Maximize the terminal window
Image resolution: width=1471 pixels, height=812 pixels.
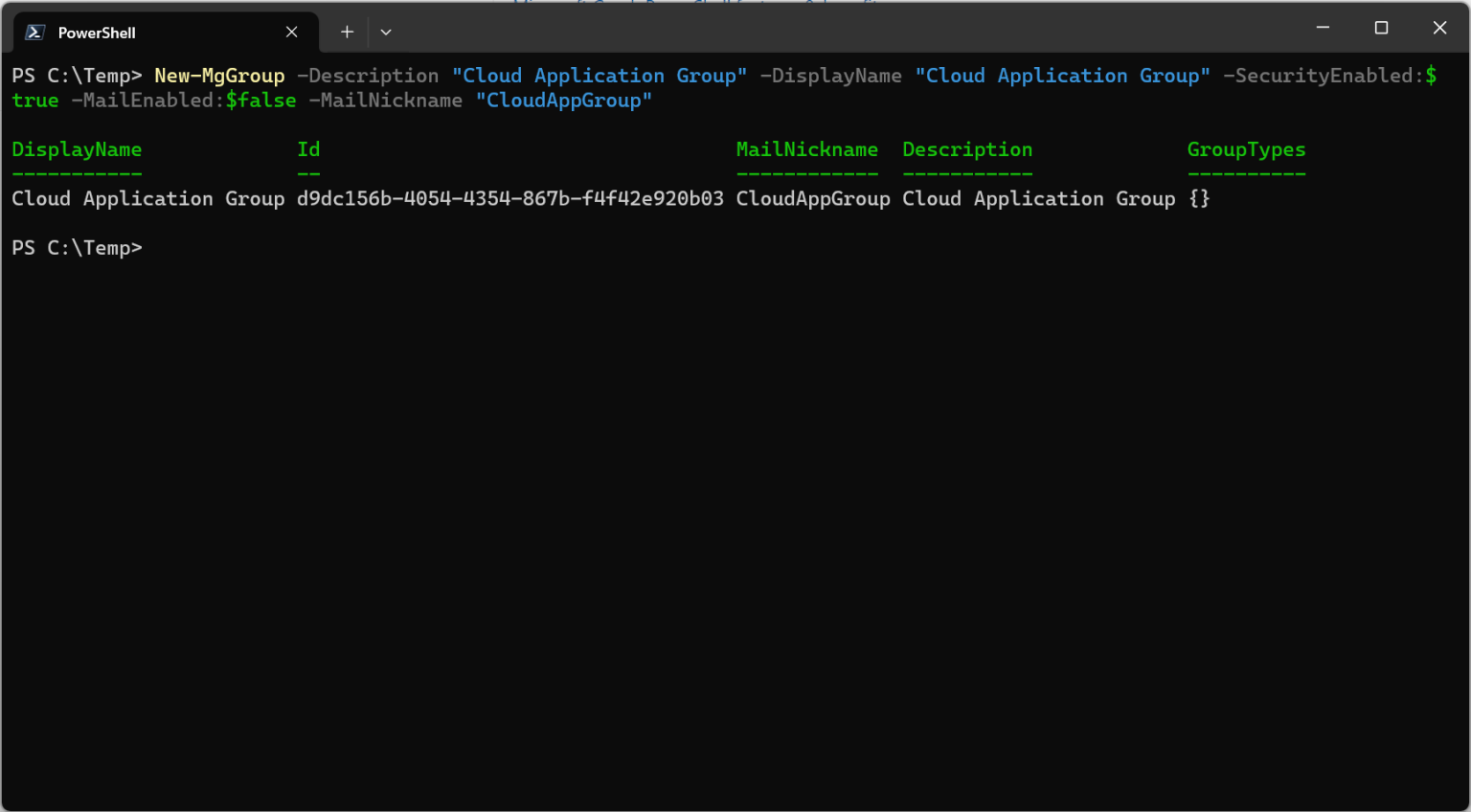1381,28
